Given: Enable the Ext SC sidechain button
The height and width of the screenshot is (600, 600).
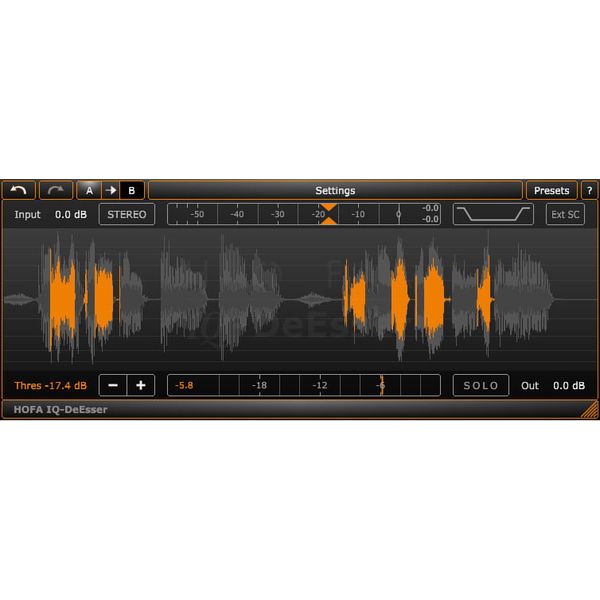Looking at the screenshot, I should pyautogui.click(x=565, y=214).
